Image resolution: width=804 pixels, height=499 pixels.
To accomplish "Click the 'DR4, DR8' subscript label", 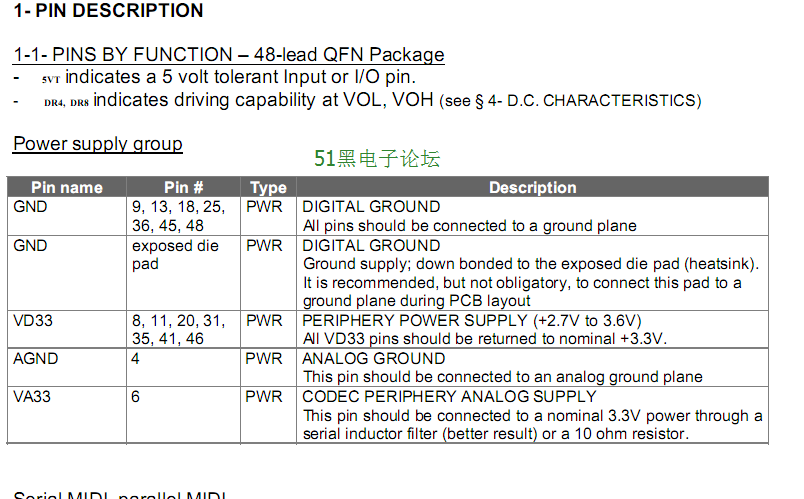I will 66,103.
